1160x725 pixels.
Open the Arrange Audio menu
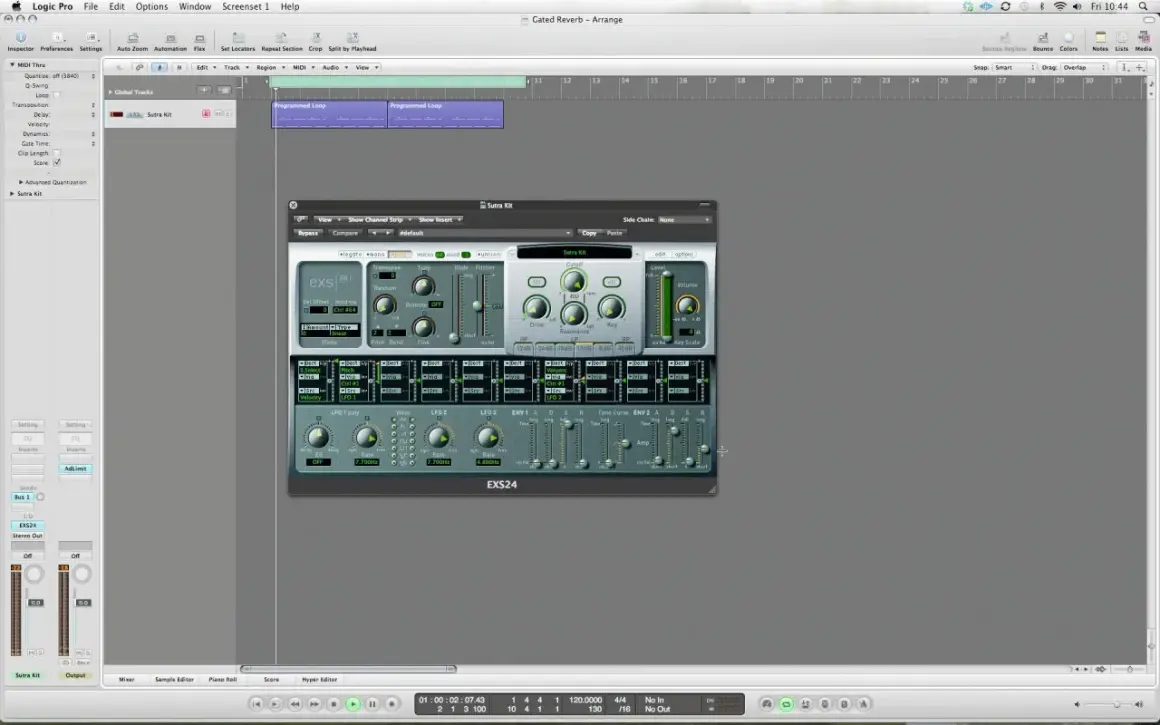point(334,67)
